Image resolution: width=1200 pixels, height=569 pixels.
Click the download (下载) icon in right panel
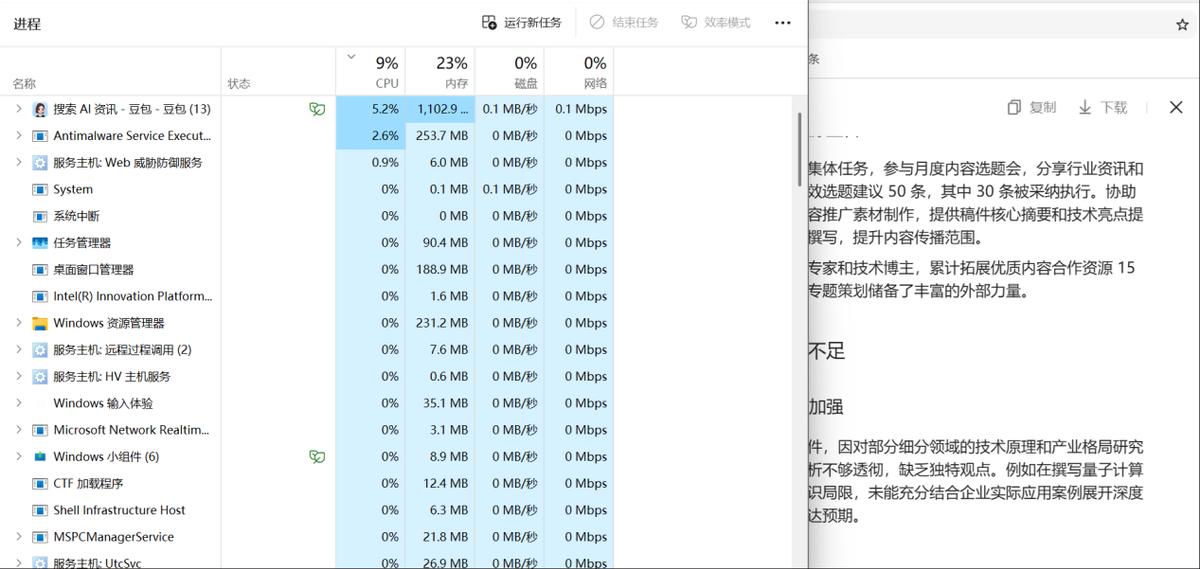(1085, 107)
